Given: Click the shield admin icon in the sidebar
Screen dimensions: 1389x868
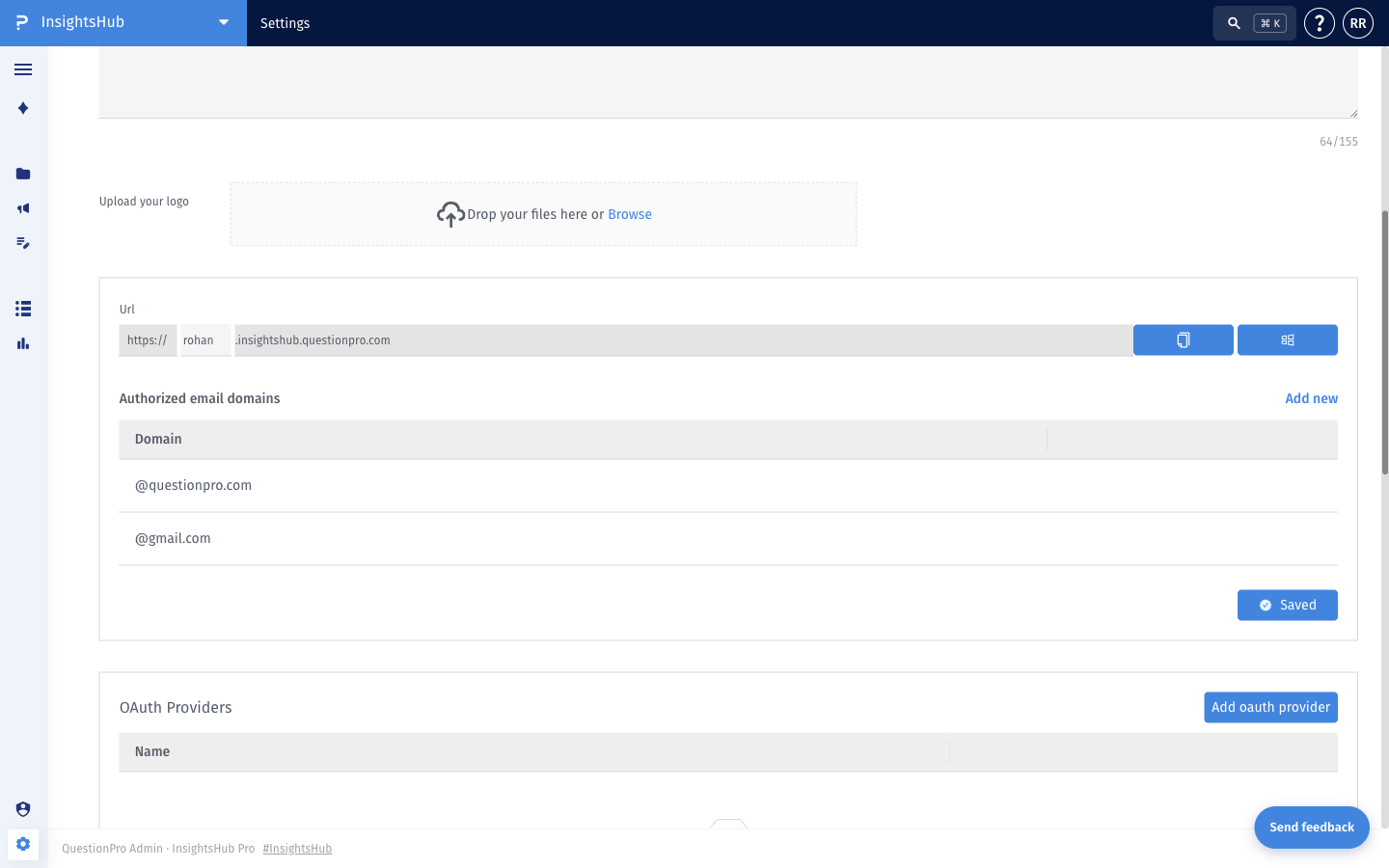Looking at the screenshot, I should [x=23, y=809].
